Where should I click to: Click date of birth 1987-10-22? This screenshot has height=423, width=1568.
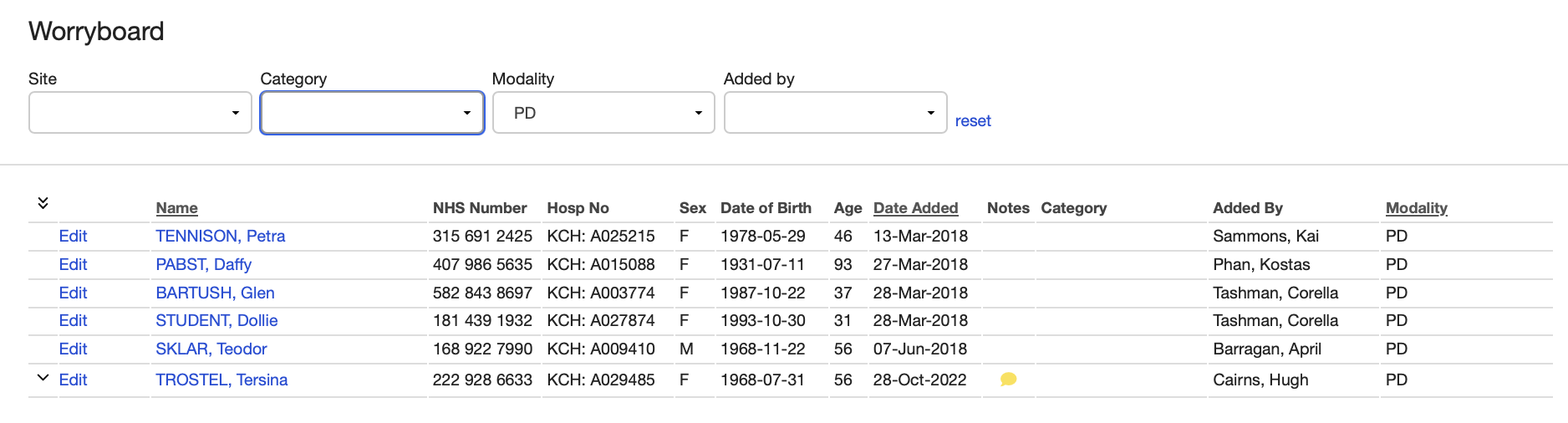pos(763,293)
